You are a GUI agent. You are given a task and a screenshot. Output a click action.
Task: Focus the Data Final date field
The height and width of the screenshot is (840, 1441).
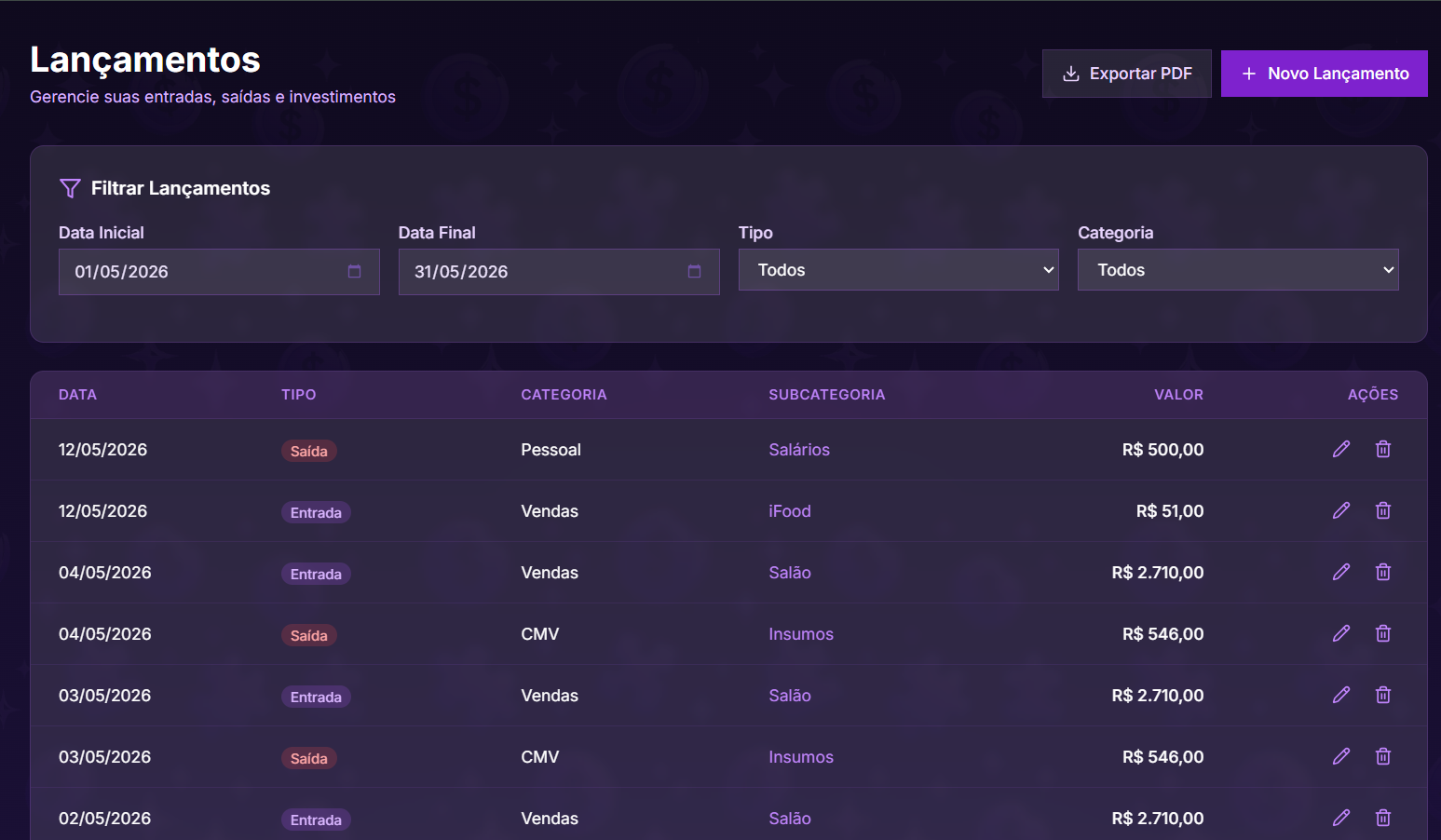tap(559, 272)
